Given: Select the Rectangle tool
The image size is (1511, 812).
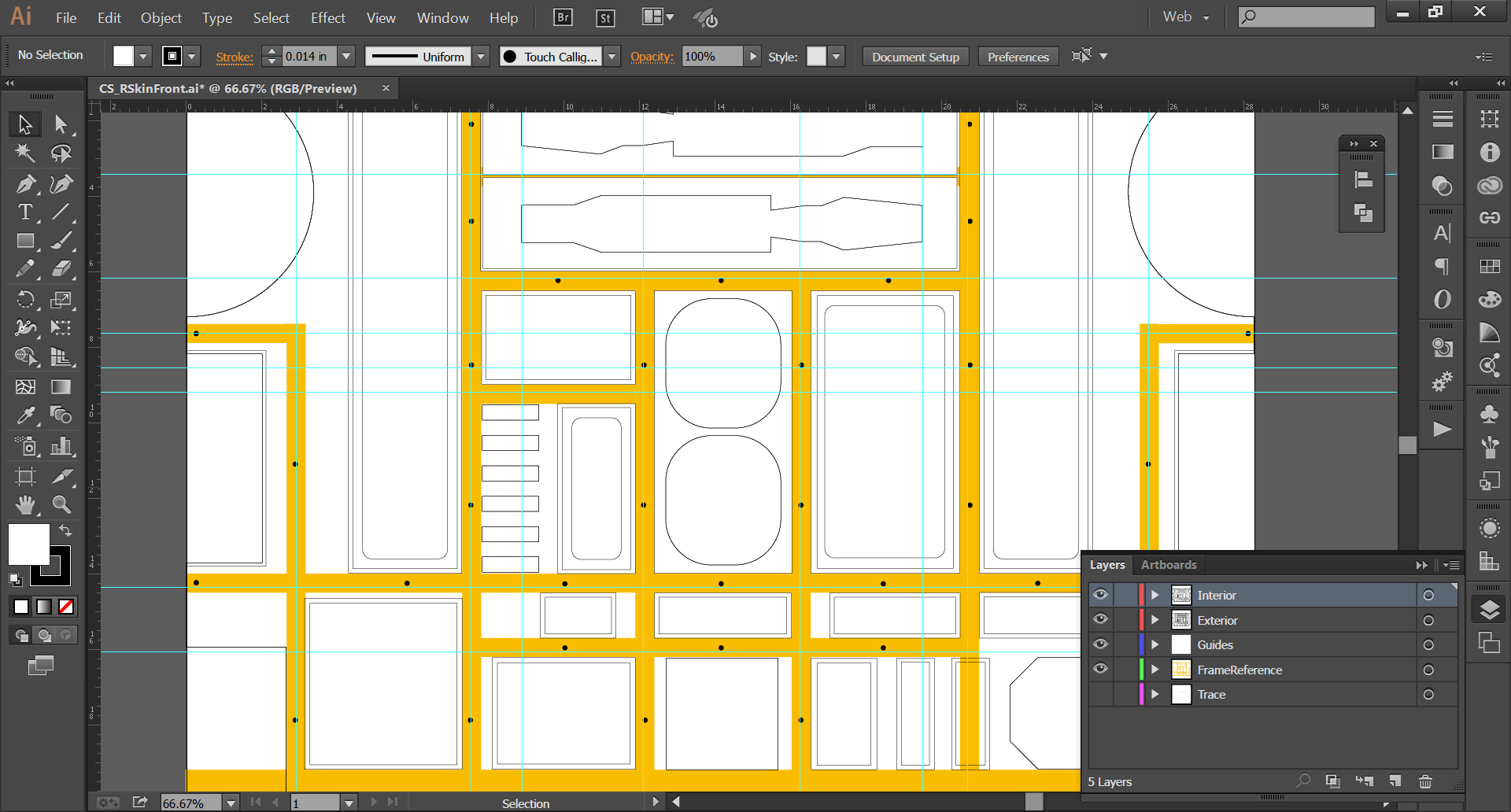Looking at the screenshot, I should [x=25, y=241].
